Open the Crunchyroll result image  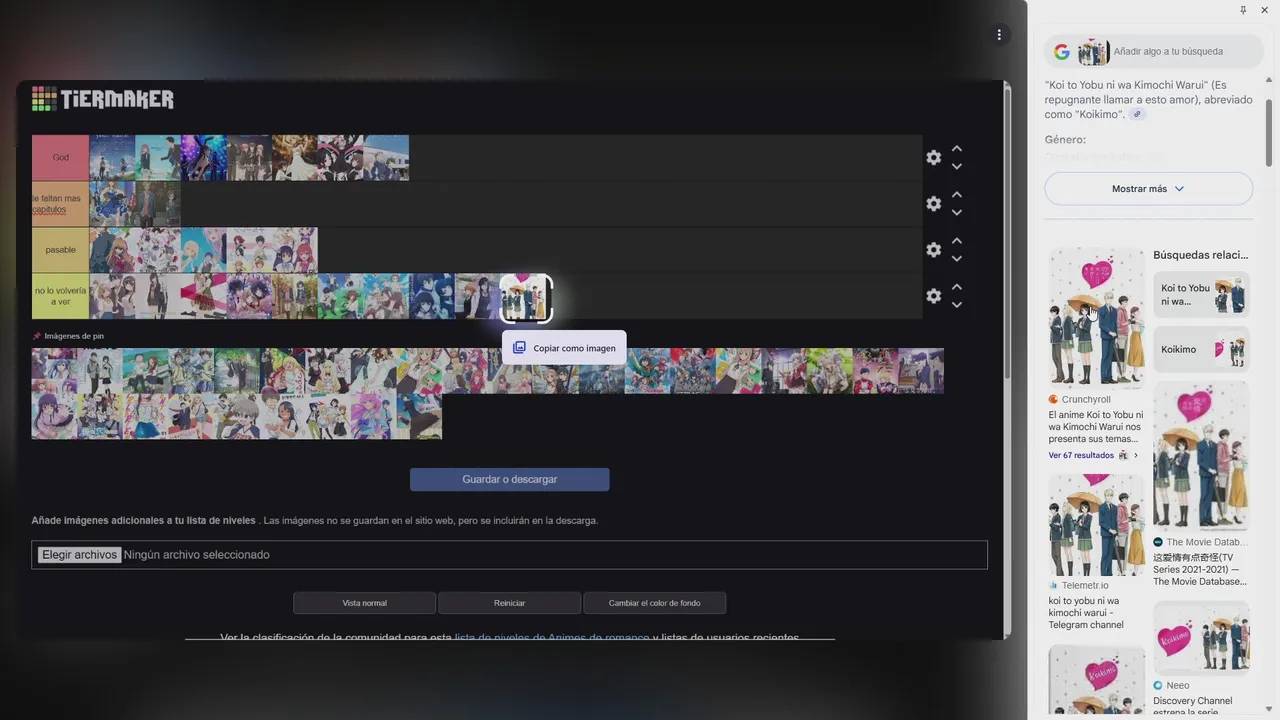1096,318
